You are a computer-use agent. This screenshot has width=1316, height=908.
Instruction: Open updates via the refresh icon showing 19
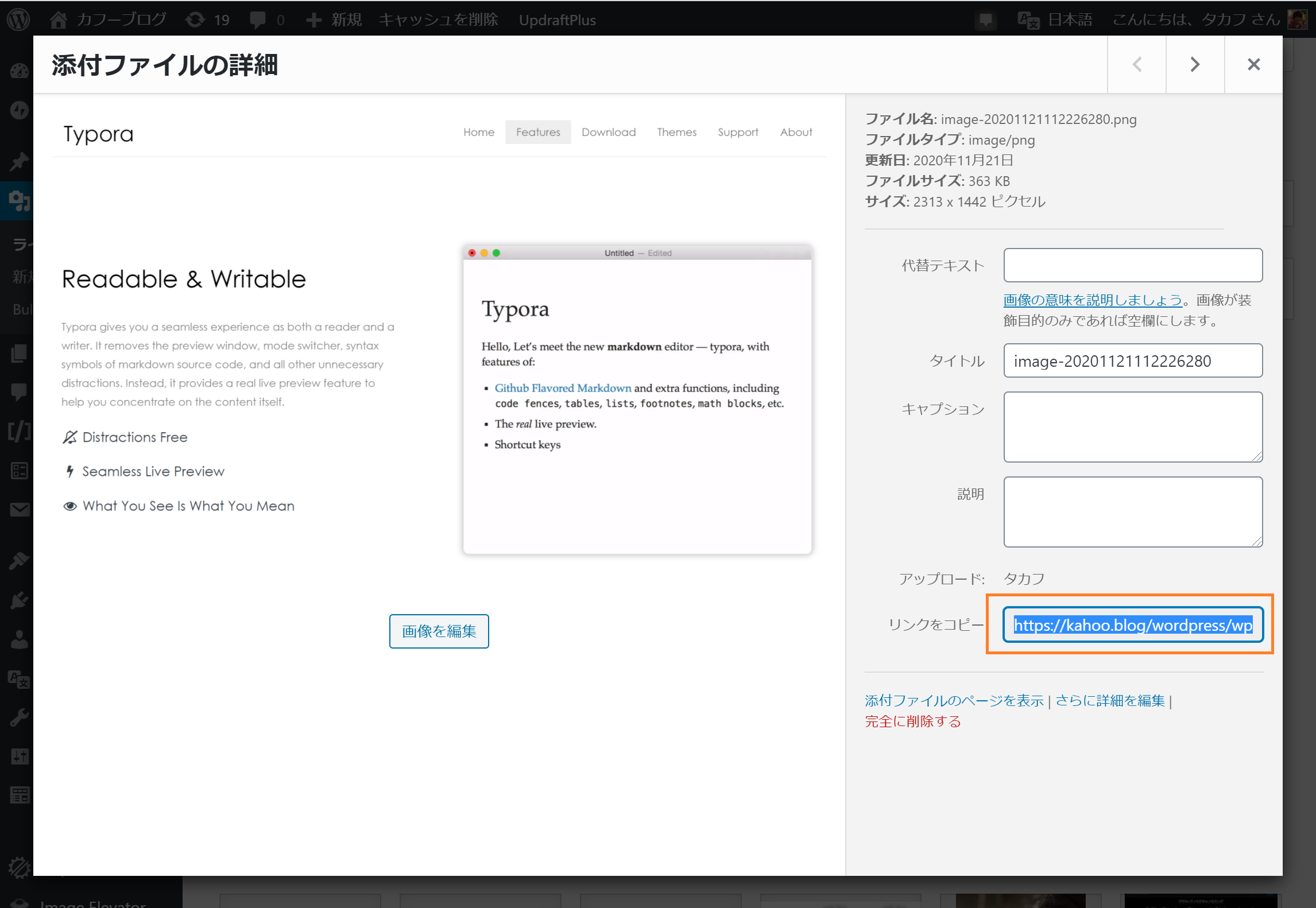coord(198,19)
